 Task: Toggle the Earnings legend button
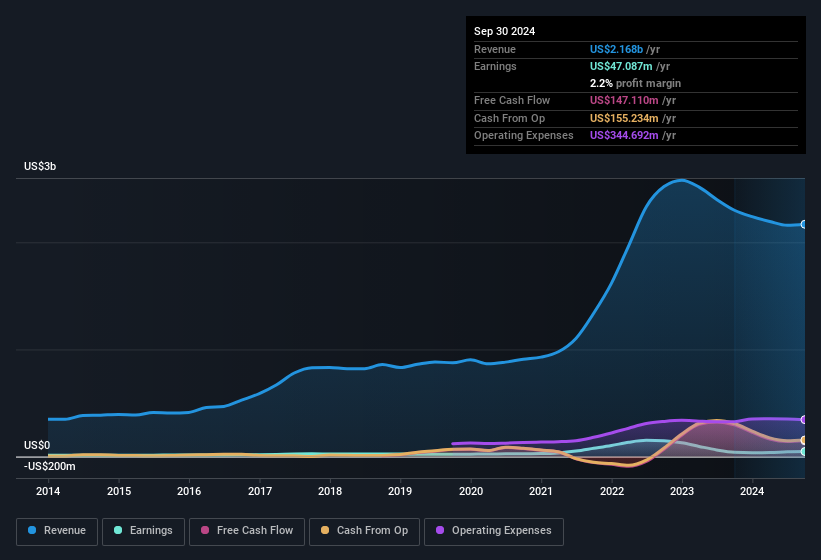click(x=143, y=531)
